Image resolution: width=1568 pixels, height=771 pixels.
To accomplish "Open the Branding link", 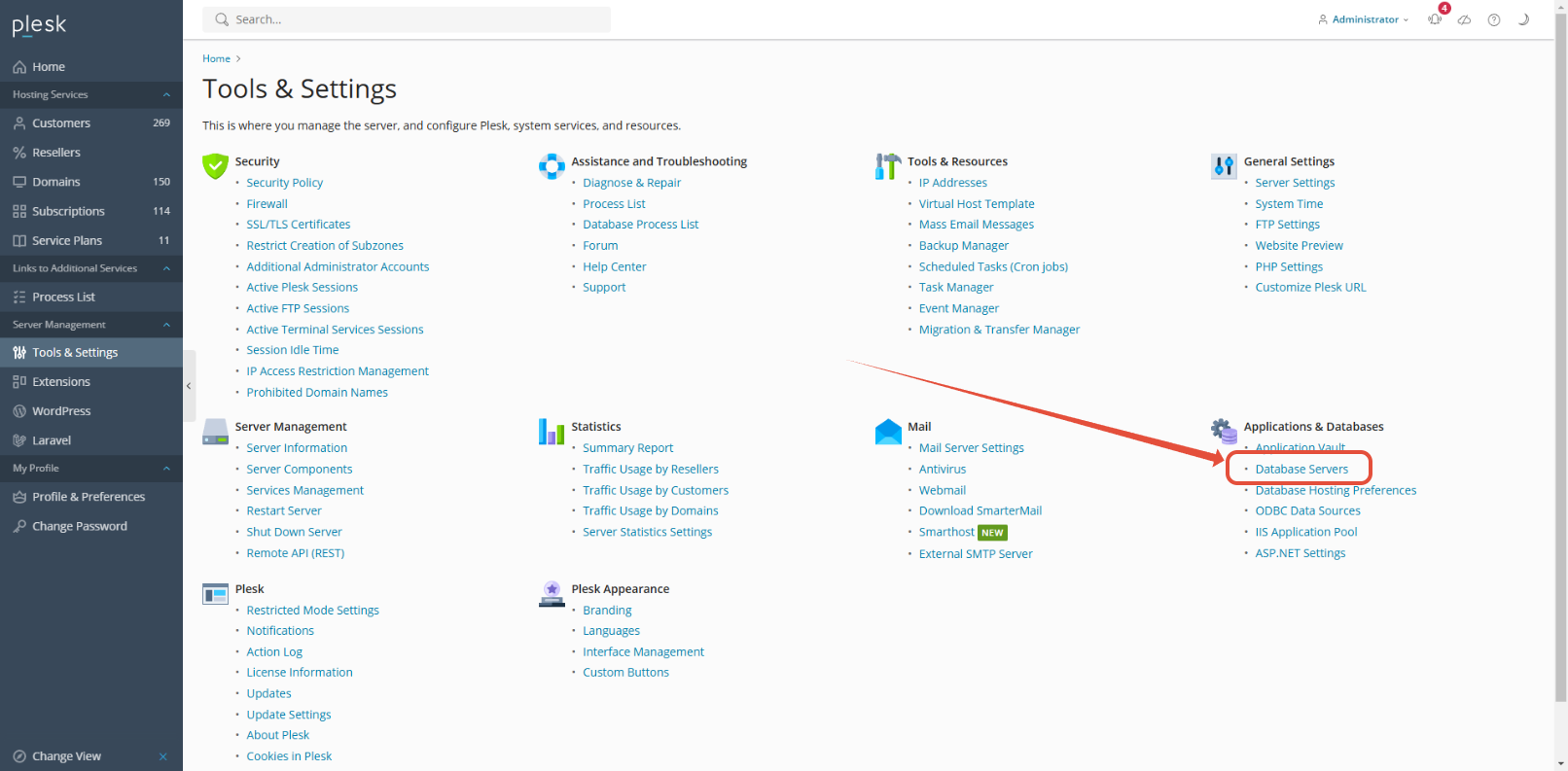I will 607,611.
